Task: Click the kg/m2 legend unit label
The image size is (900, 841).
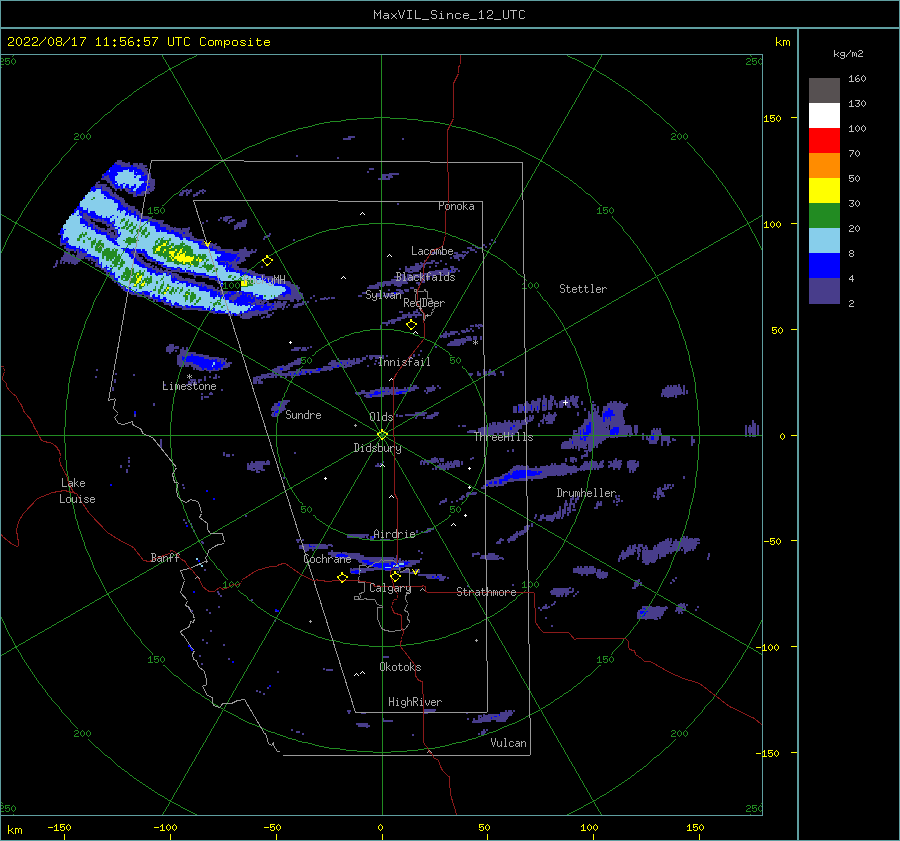Action: point(848,54)
